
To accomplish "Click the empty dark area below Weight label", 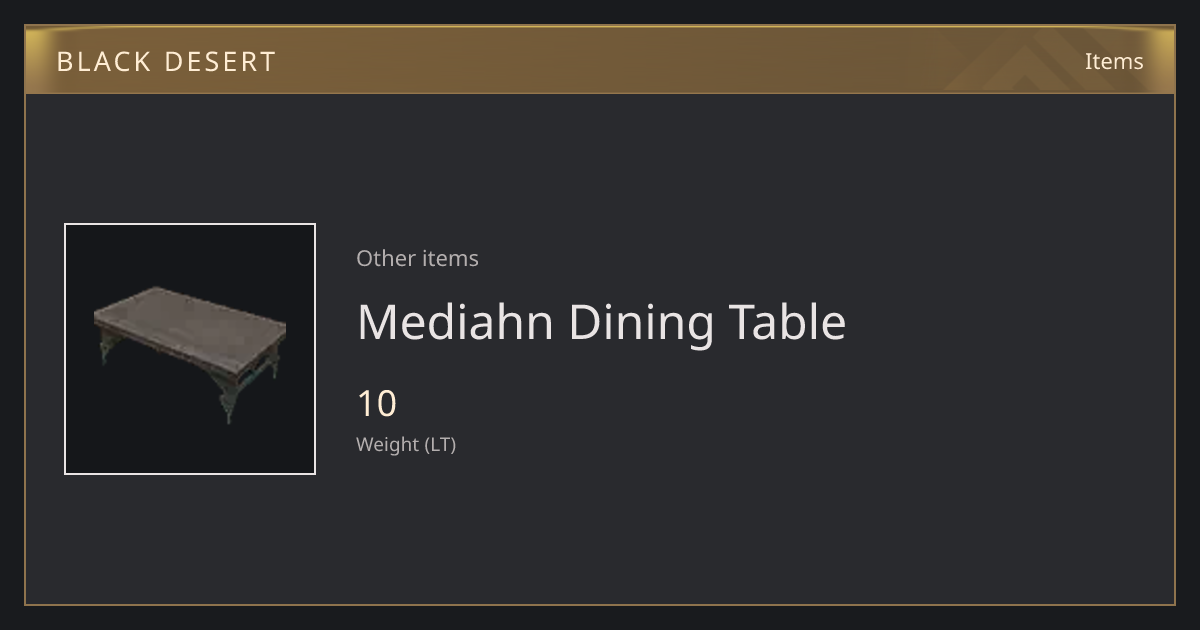I will (600, 530).
